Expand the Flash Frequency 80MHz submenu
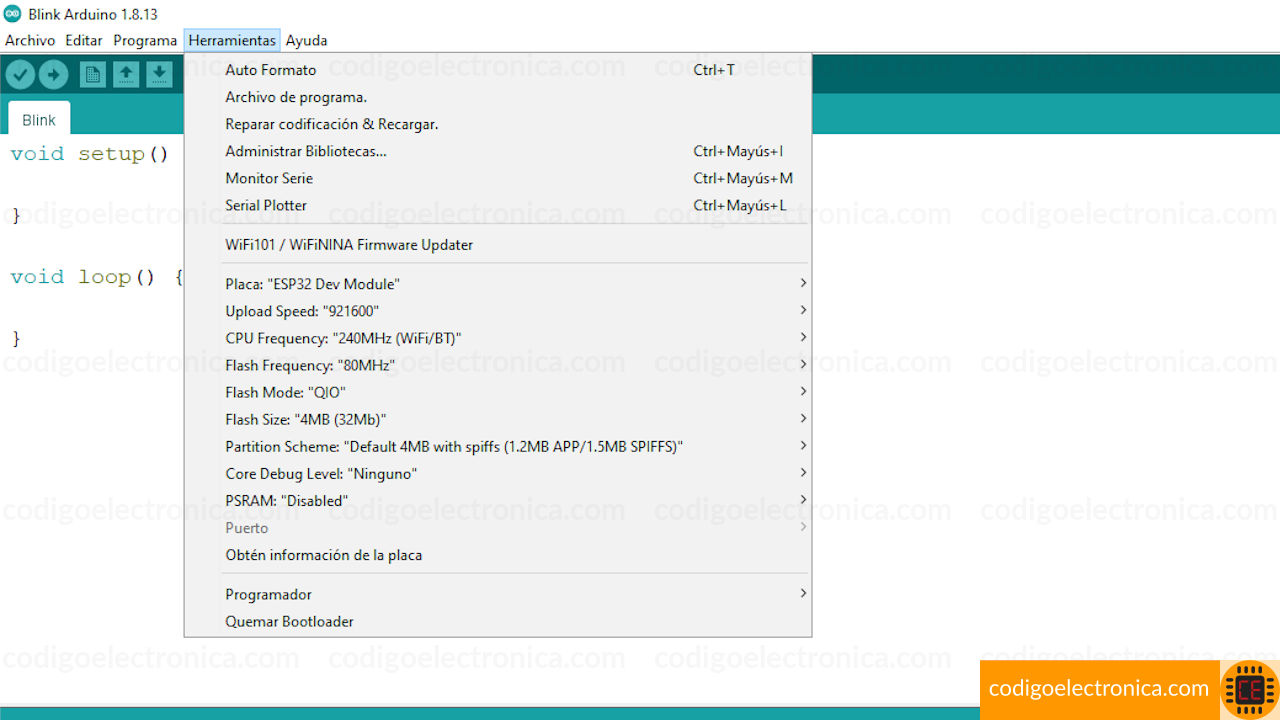Screen dimensions: 1280x720 click(x=498, y=365)
